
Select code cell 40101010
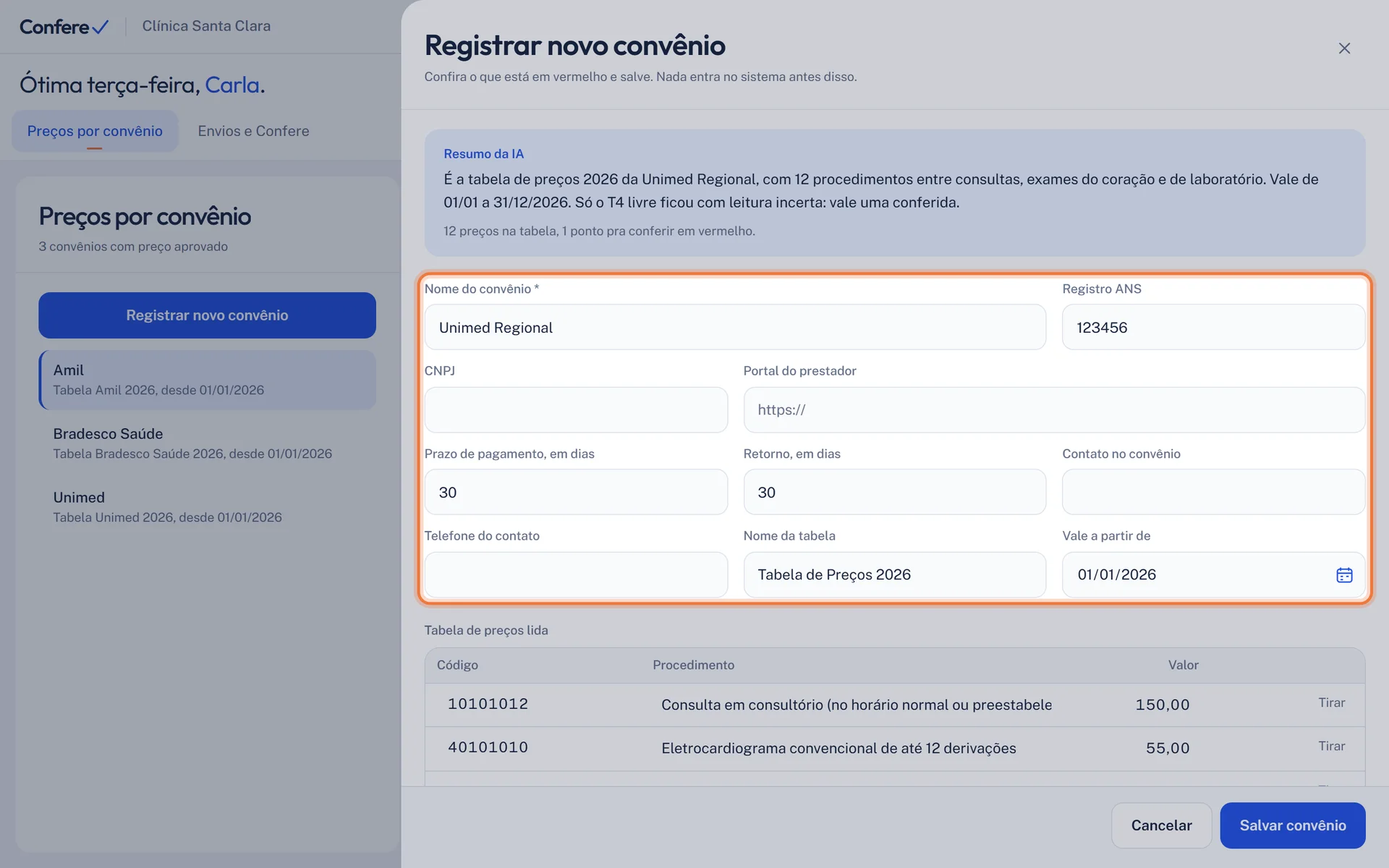(488, 748)
